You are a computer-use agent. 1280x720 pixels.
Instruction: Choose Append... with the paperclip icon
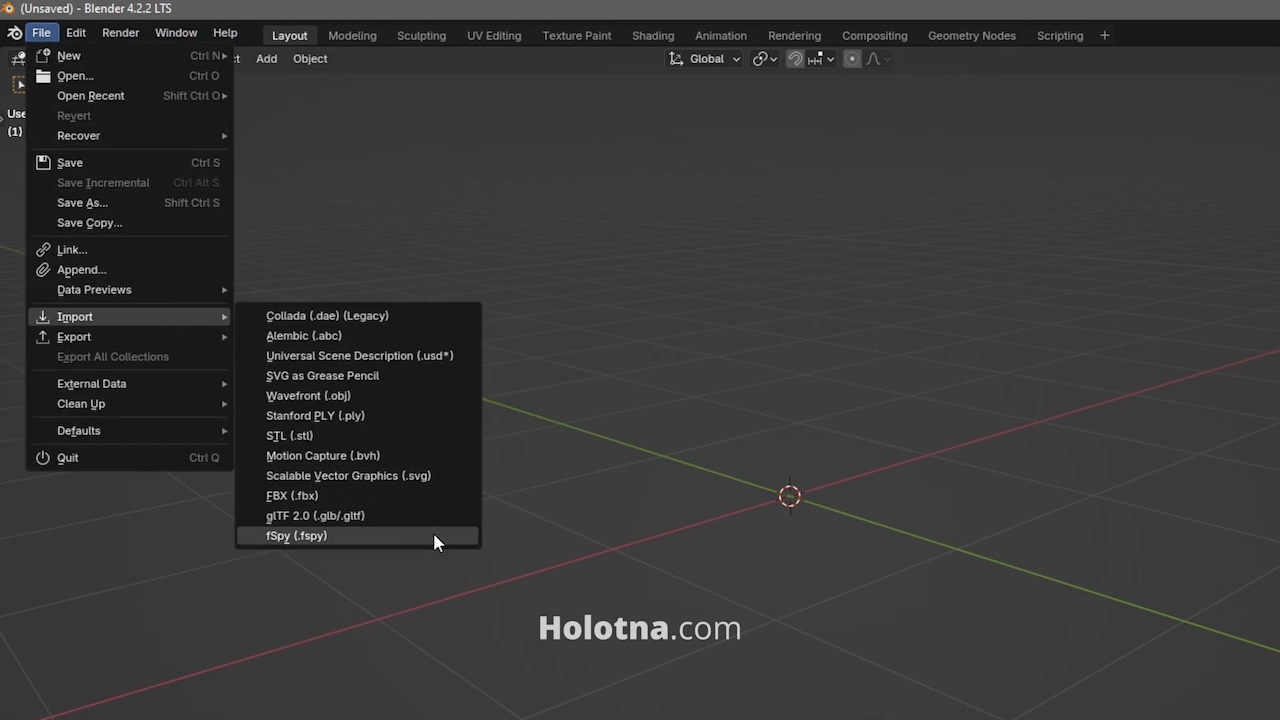tap(130, 270)
